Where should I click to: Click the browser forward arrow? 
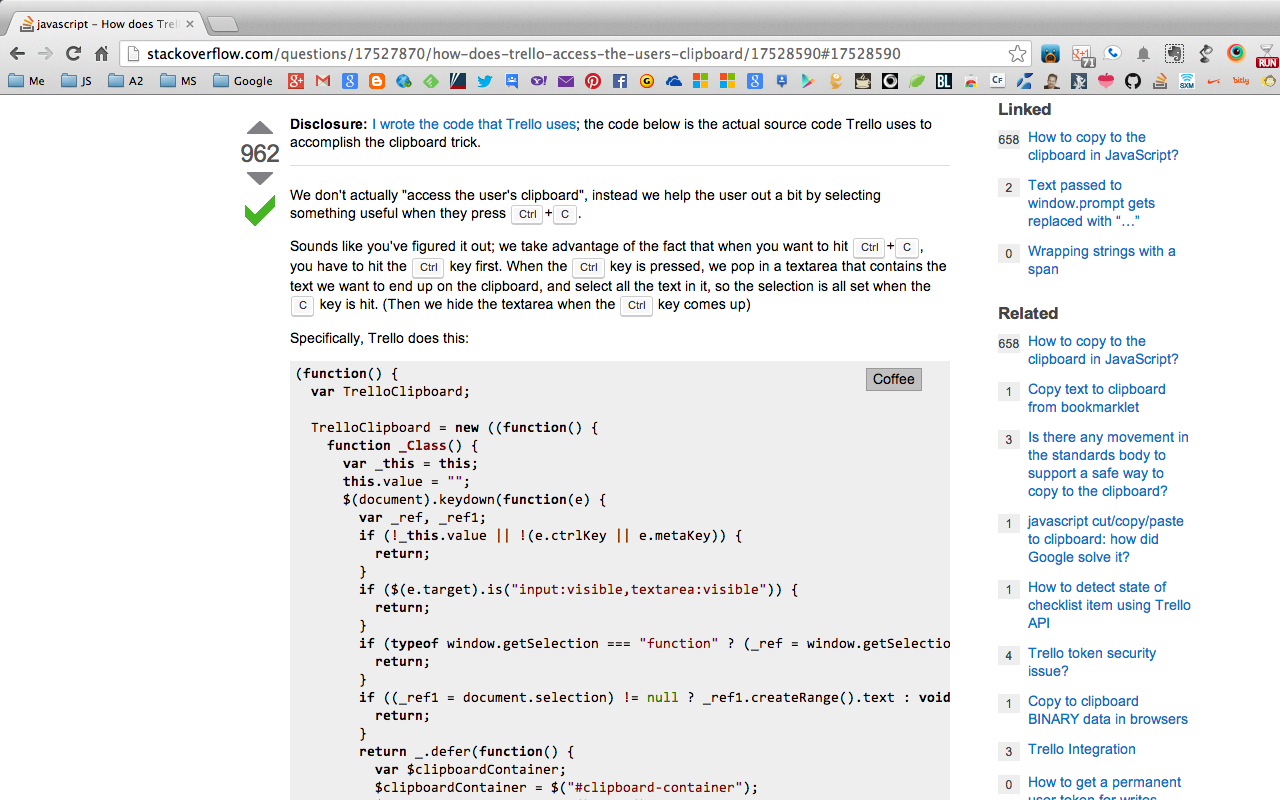pyautogui.click(x=45, y=54)
